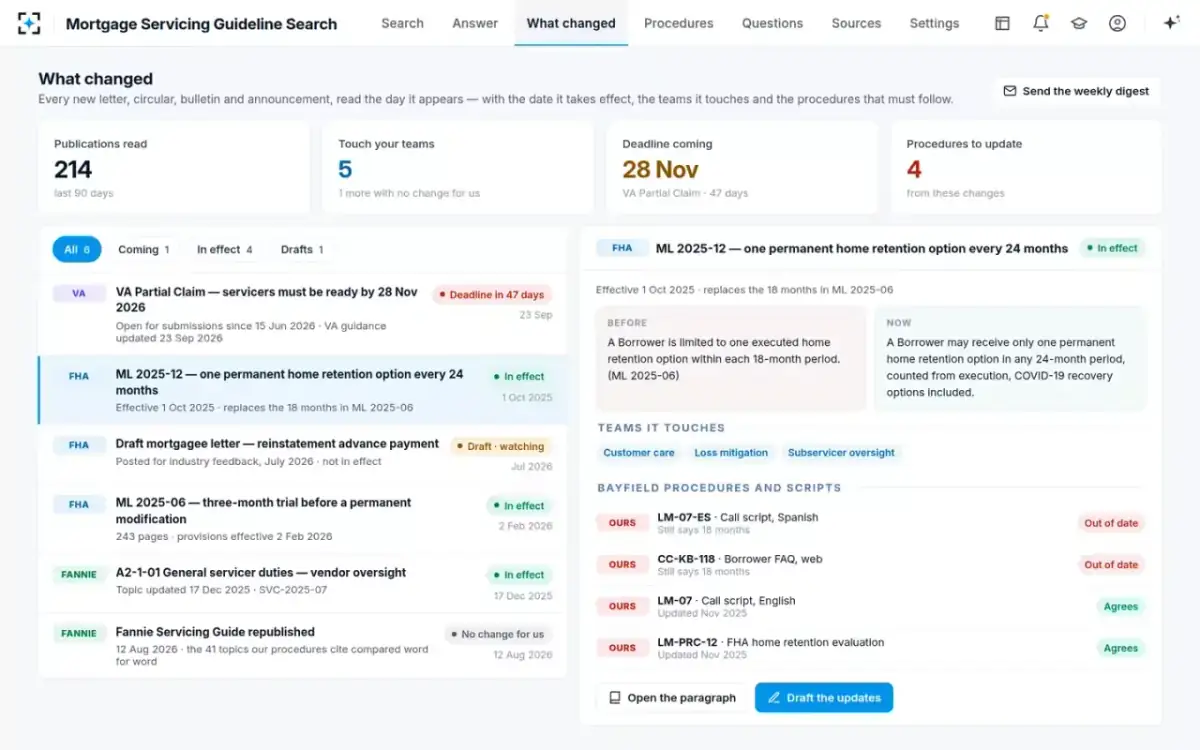Open LM-PRC-12 FHA home retention evaluation
This screenshot has width=1200, height=750.
pos(871,648)
